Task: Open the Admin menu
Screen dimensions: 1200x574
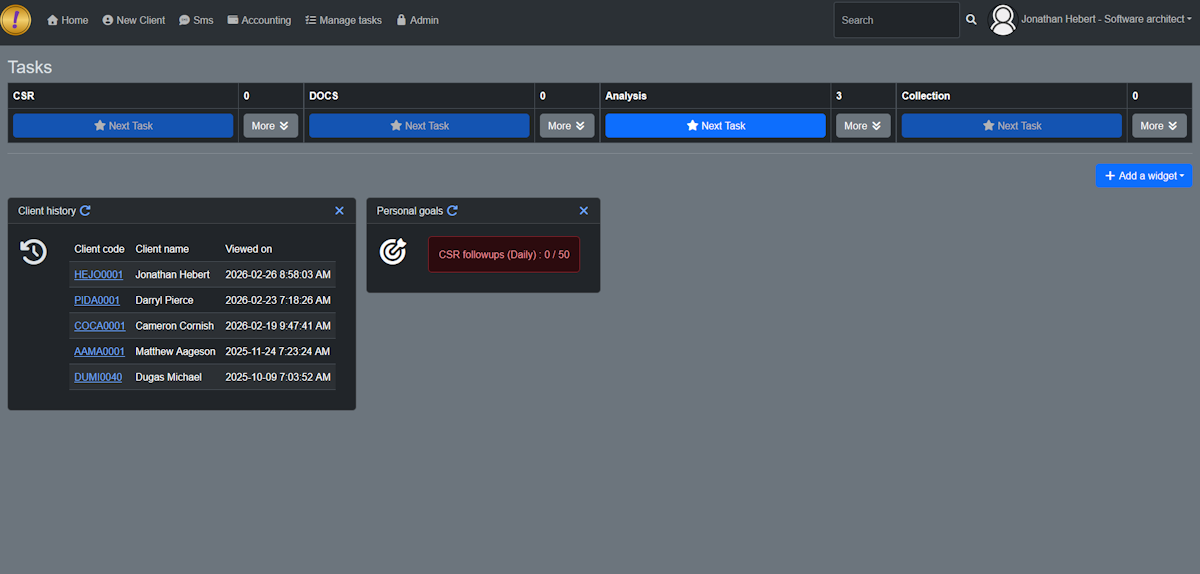Action: click(x=417, y=20)
